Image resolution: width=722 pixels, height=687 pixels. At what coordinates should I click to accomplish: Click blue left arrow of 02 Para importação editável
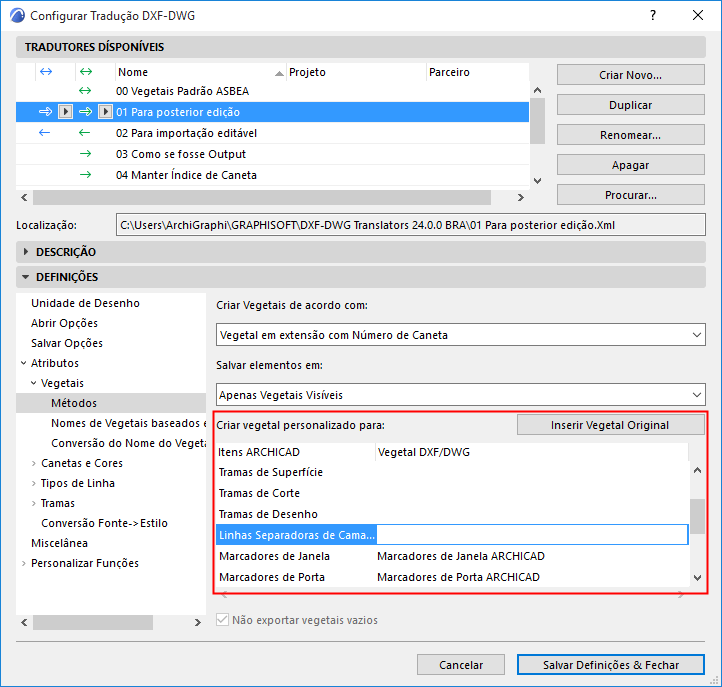pyautogui.click(x=44, y=133)
